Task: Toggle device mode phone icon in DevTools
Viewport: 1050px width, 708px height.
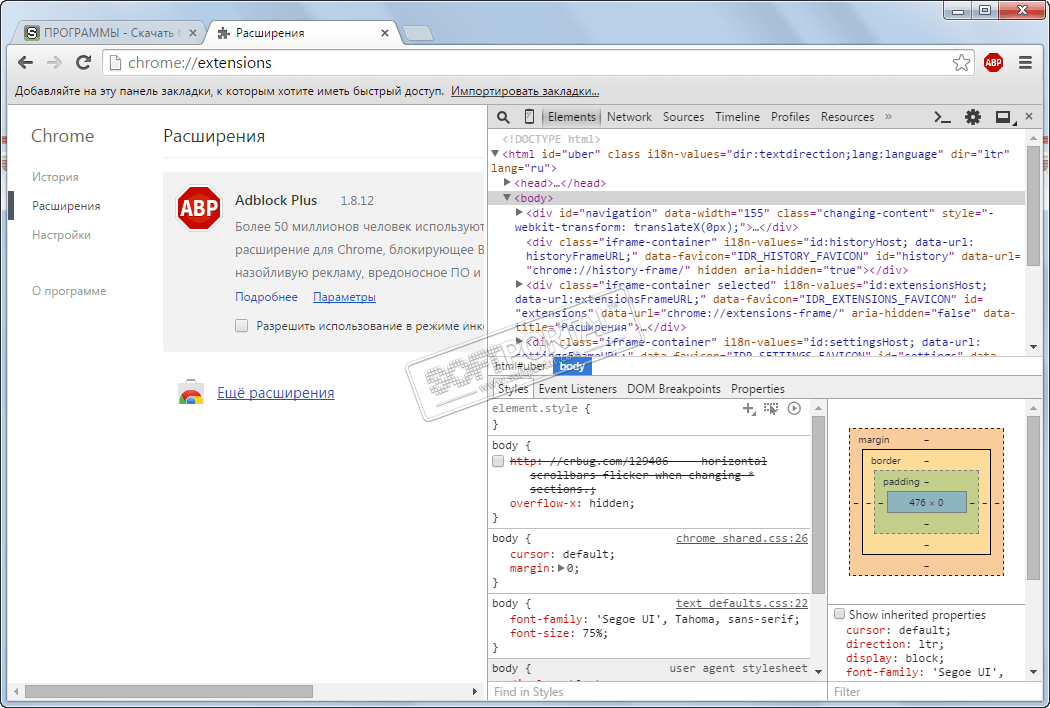Action: tap(529, 117)
